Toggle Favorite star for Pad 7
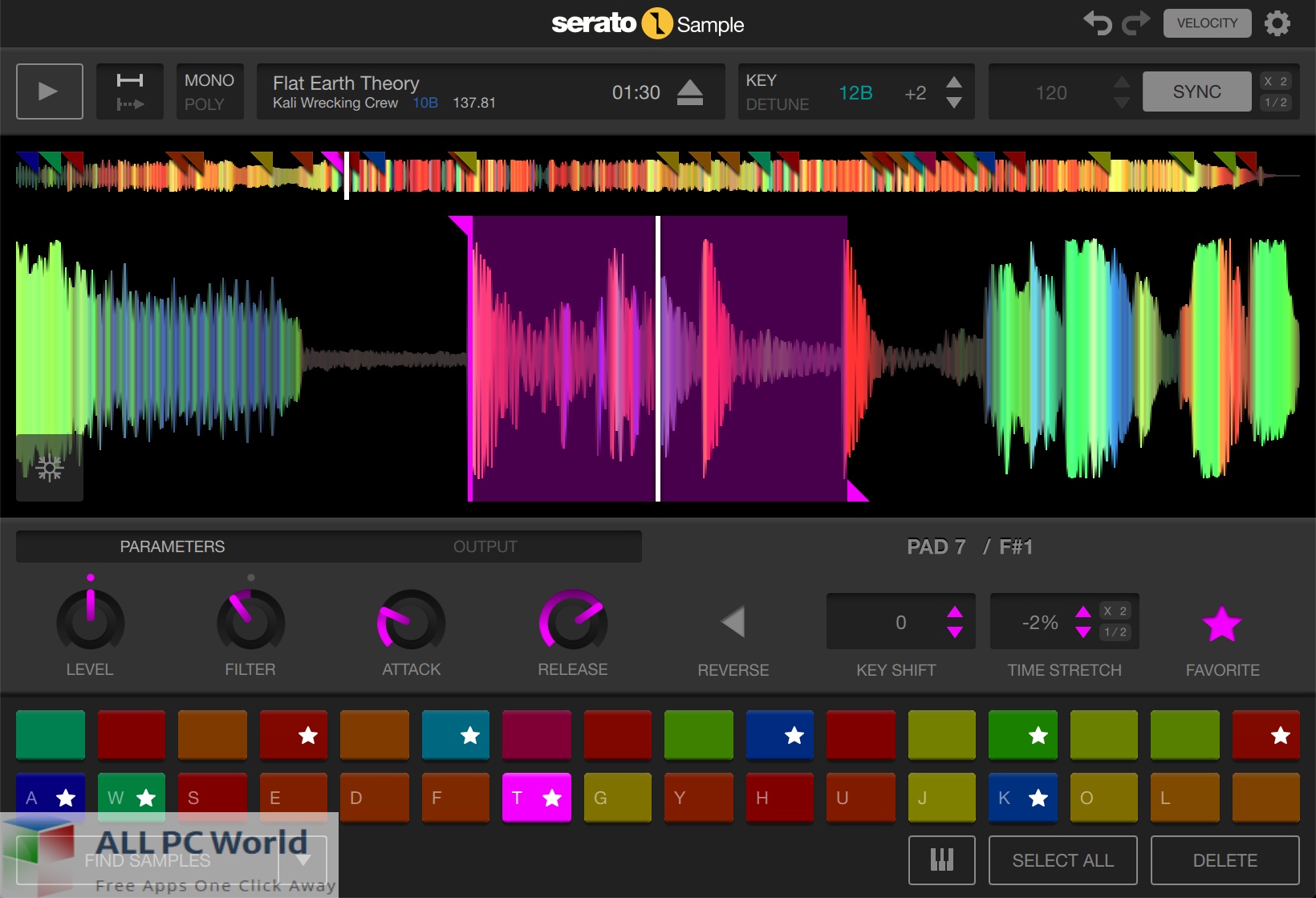This screenshot has height=898, width=1316. coord(1222,624)
